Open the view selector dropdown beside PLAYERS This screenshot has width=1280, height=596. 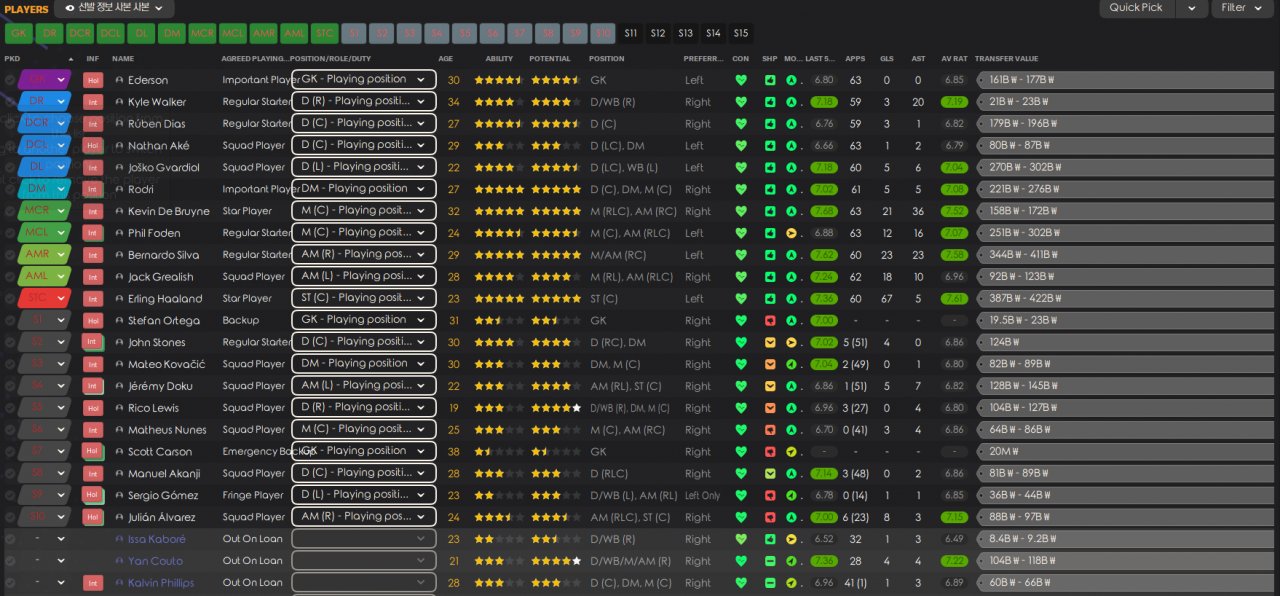114,8
